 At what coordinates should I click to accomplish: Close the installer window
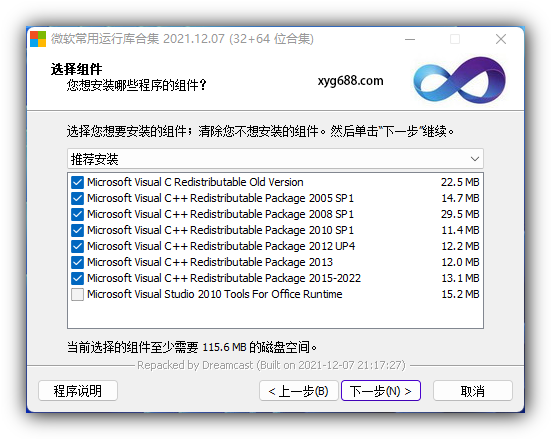[x=501, y=39]
